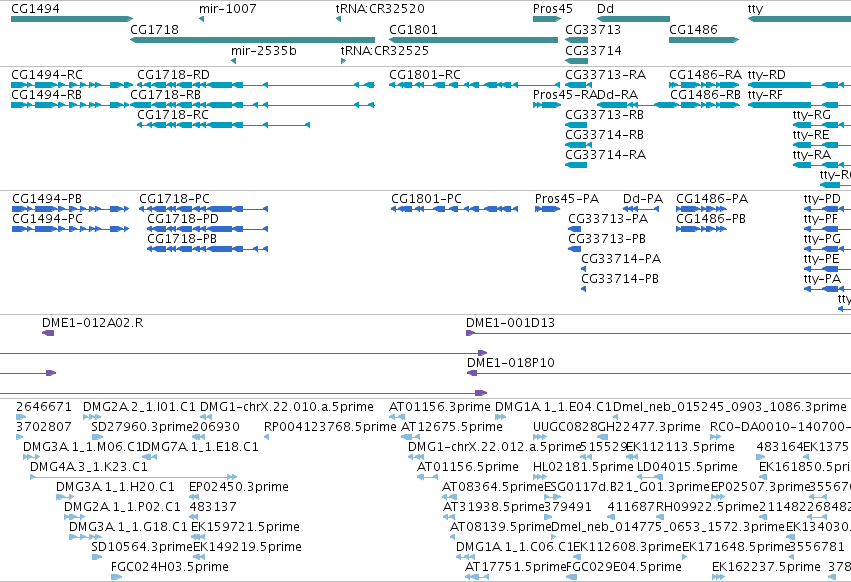Select the CG1801-RC transcript label
The image size is (851, 582).
[425, 74]
